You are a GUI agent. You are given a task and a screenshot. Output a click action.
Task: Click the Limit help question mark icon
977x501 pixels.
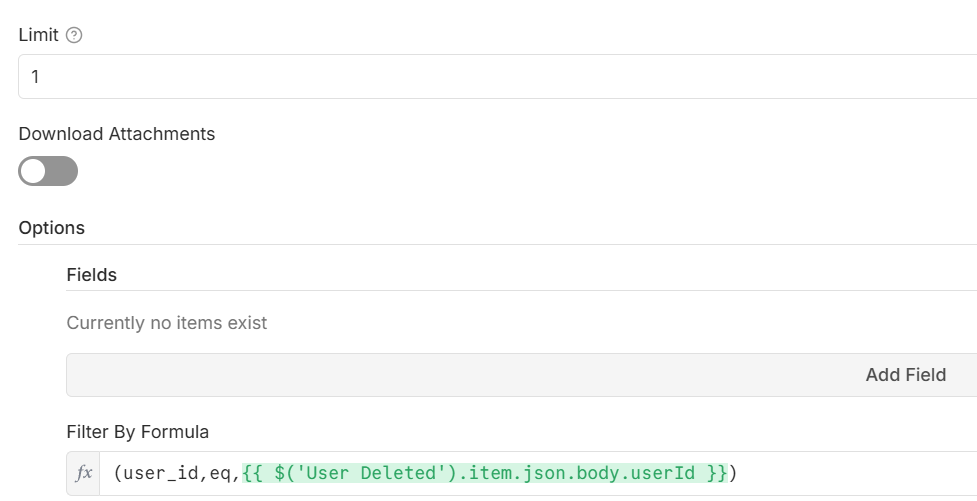[x=74, y=35]
